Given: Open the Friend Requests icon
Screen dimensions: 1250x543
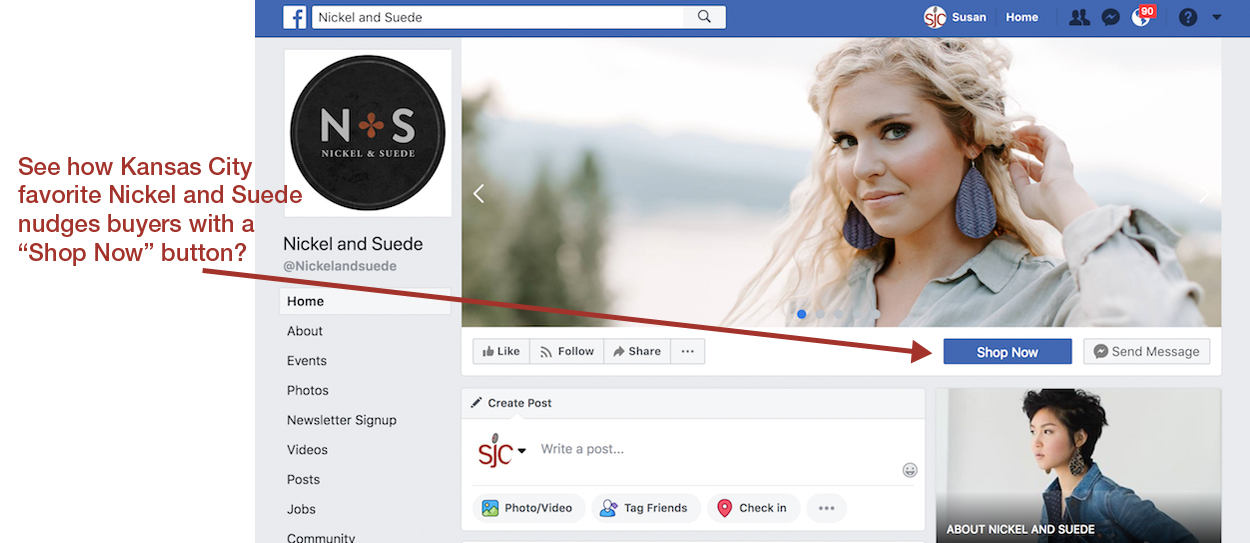Looking at the screenshot, I should 1079,17.
